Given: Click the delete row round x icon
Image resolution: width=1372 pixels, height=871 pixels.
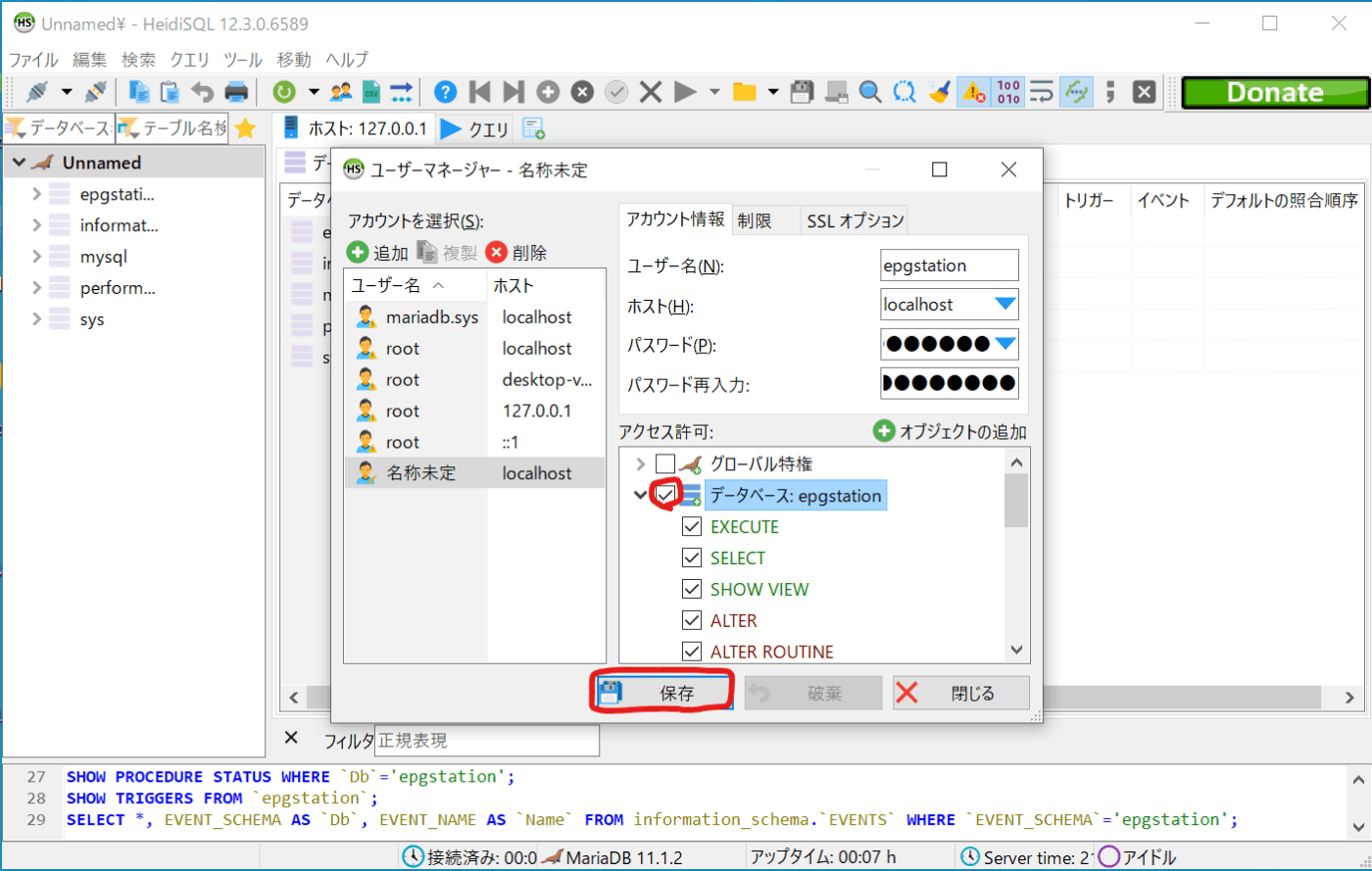Looking at the screenshot, I should 582,92.
